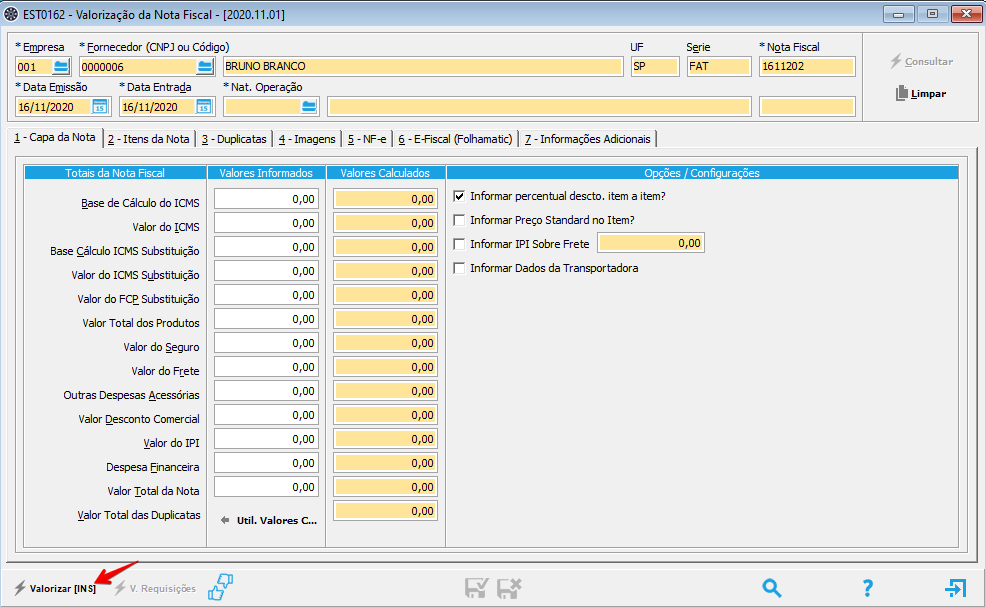986x608 pixels.
Task: Click the Serie field showing FAT
Action: (x=719, y=67)
